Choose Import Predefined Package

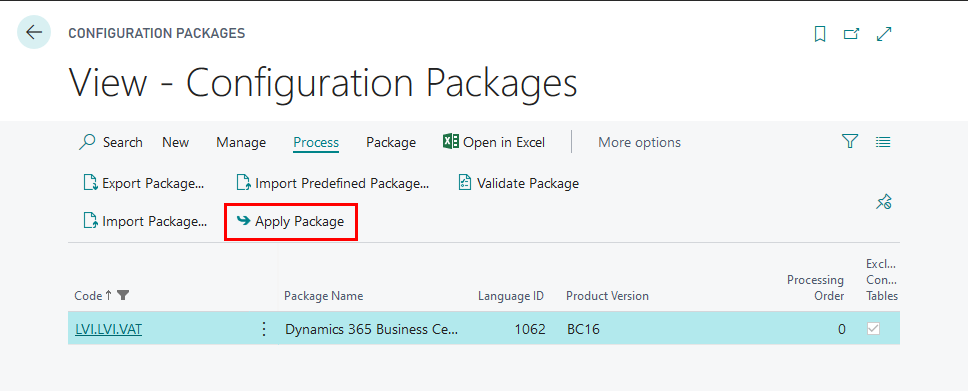[333, 183]
